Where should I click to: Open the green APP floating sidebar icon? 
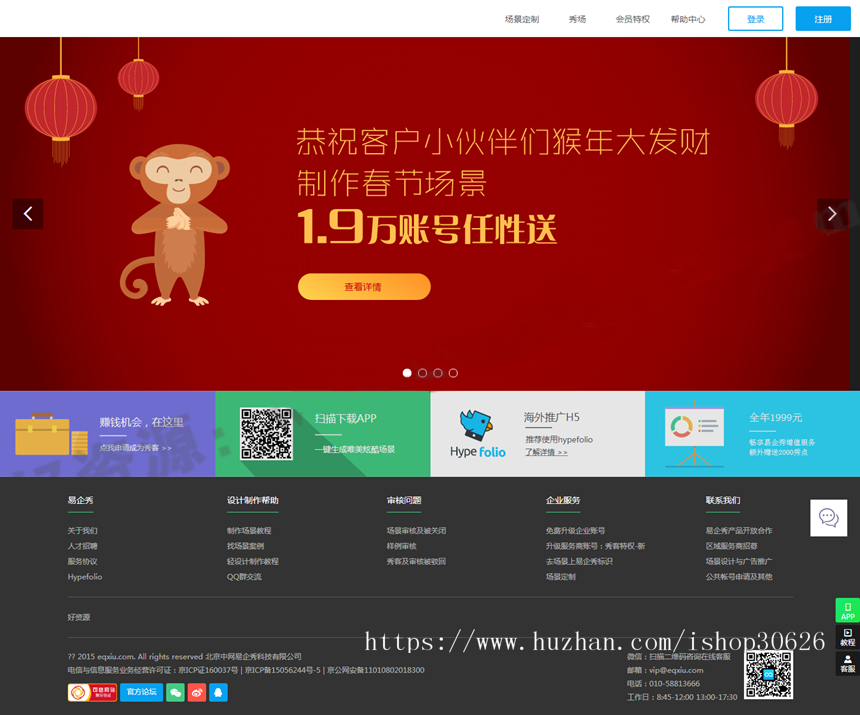(x=846, y=610)
